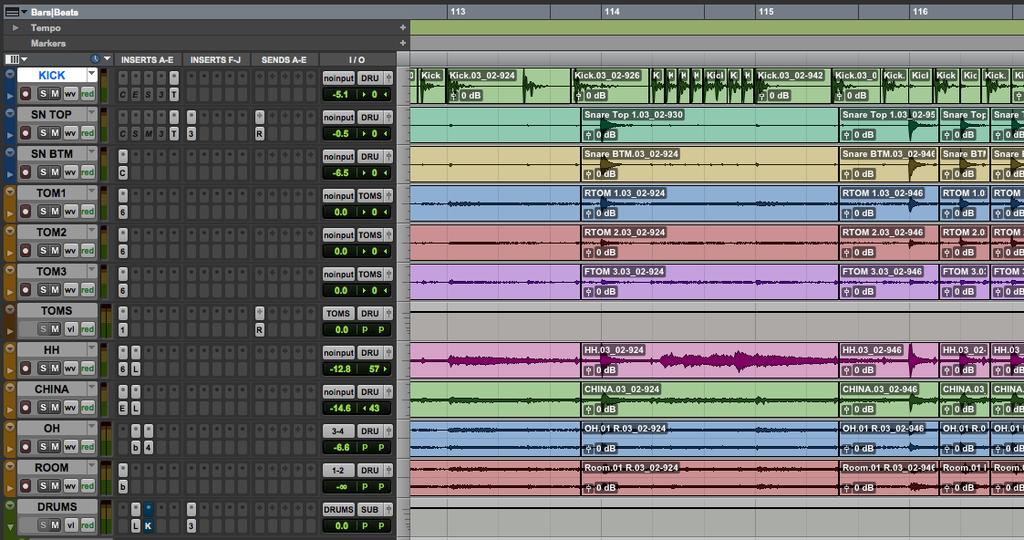Open the 'T' insert plugin on KICK track
Image resolution: width=1024 pixels, height=540 pixels.
pyautogui.click(x=174, y=95)
